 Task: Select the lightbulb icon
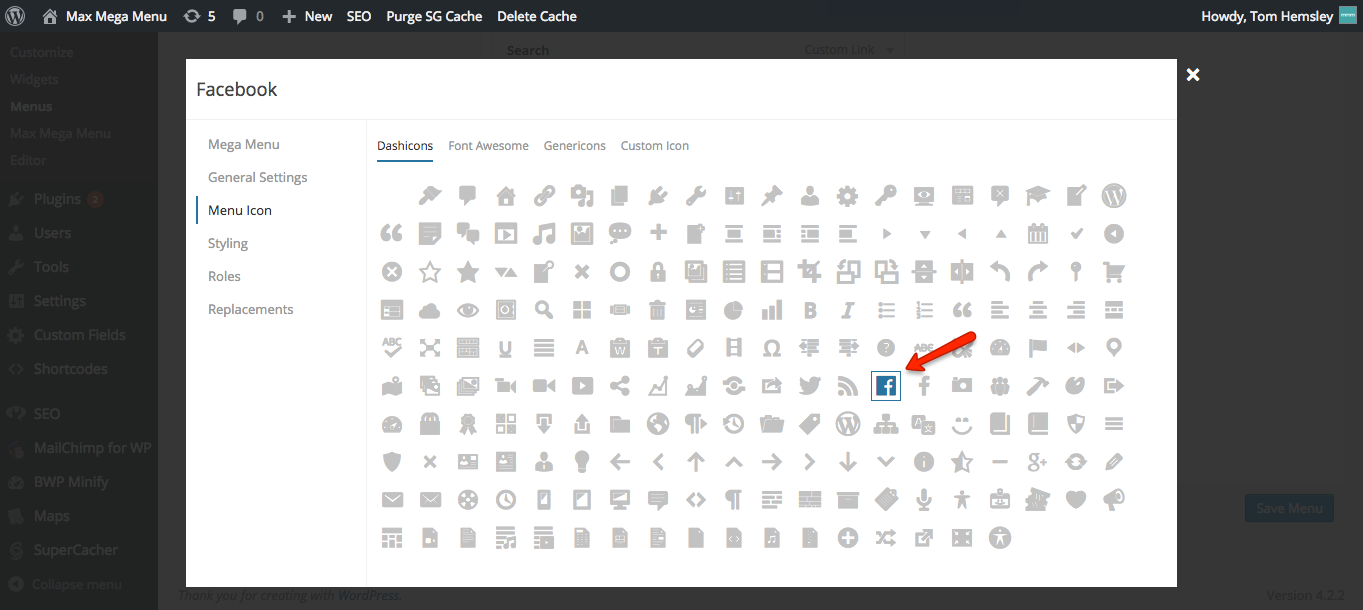coord(581,462)
